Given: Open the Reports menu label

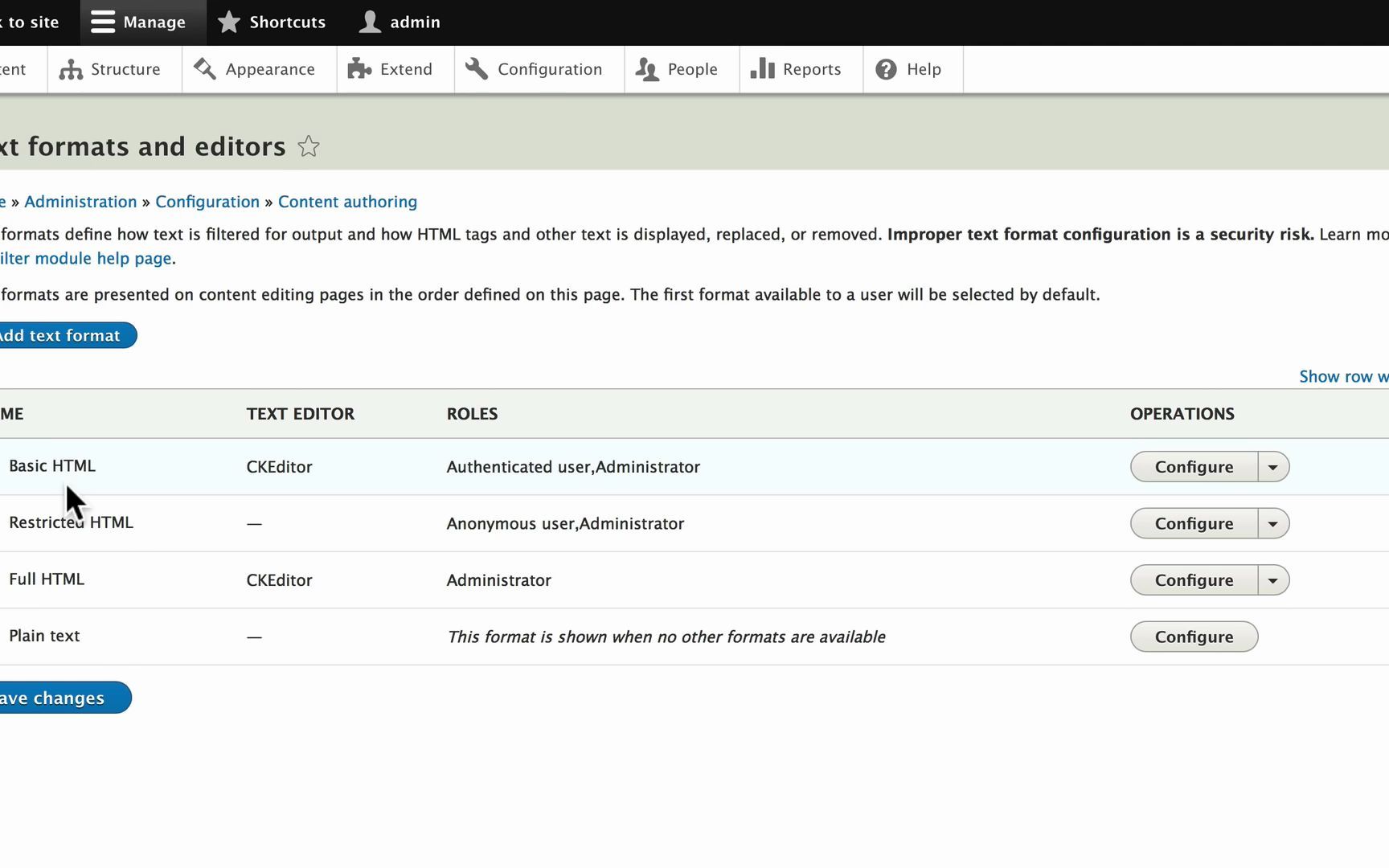Looking at the screenshot, I should pos(812,70).
